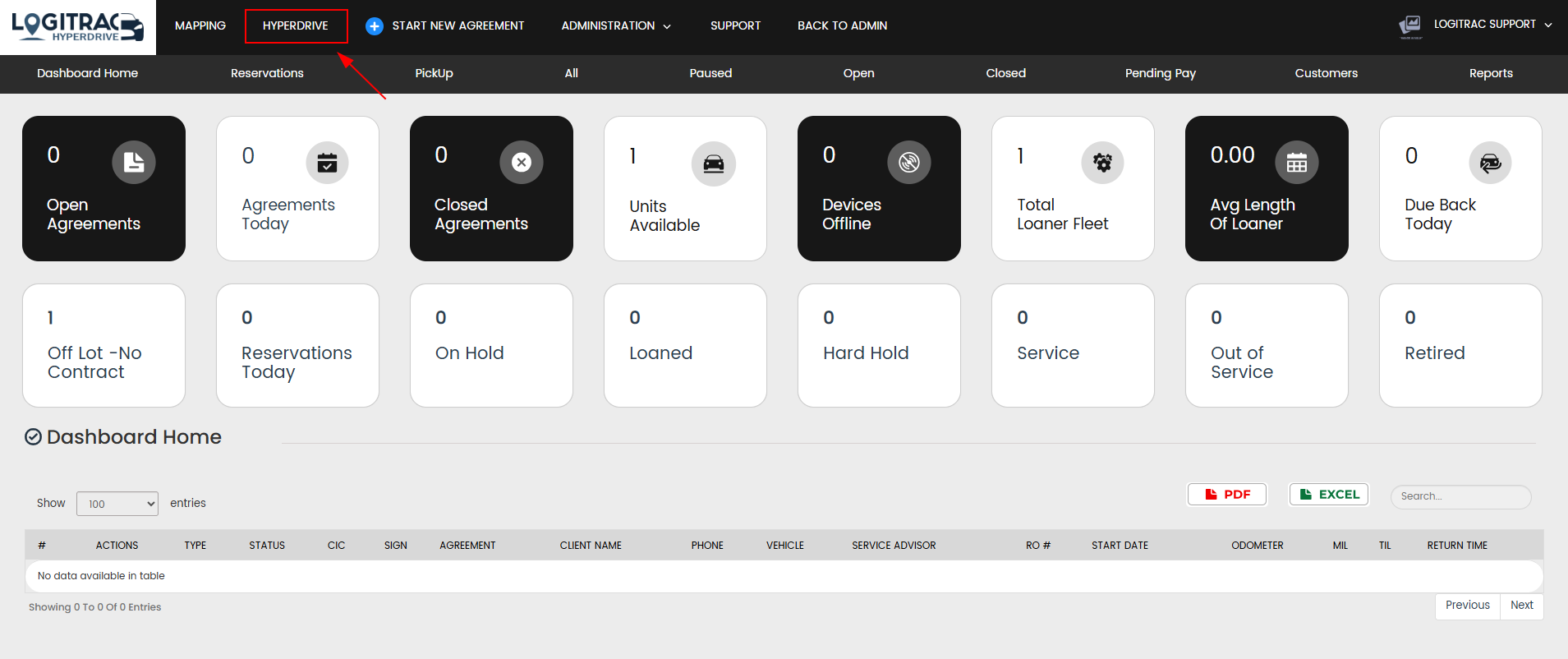Export the table as PDF
Viewport: 1568px width, 659px height.
coord(1227,495)
